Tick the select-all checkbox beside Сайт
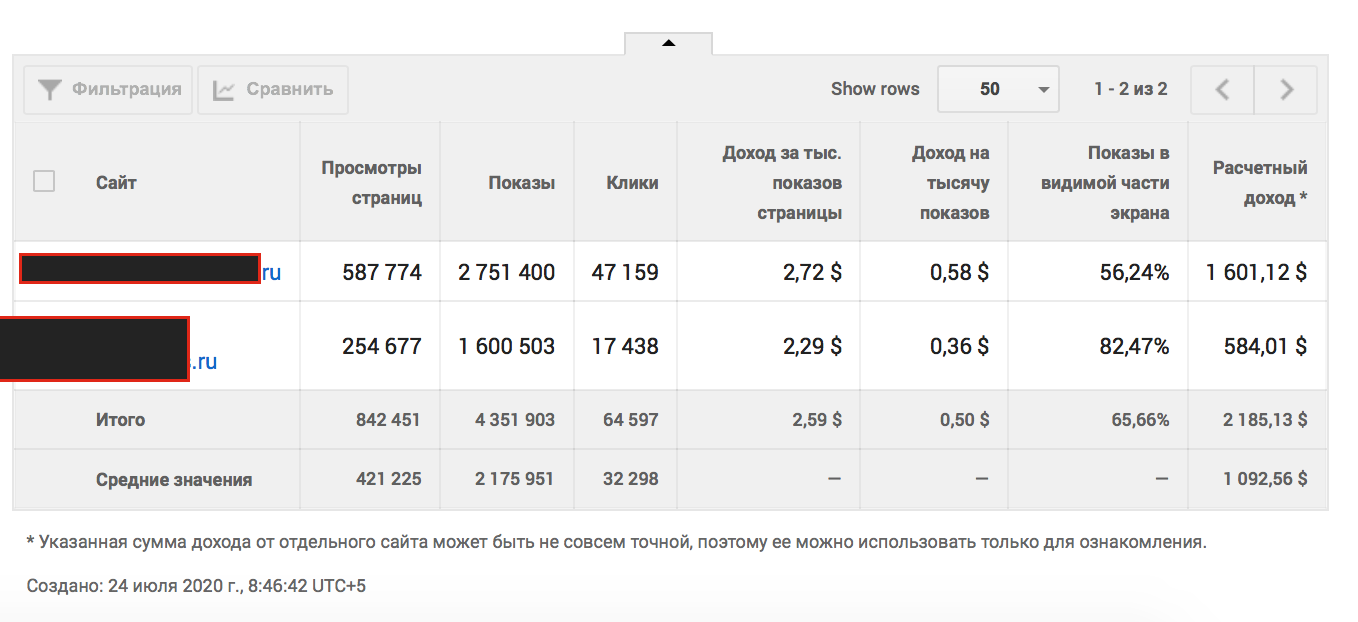 pos(44,181)
